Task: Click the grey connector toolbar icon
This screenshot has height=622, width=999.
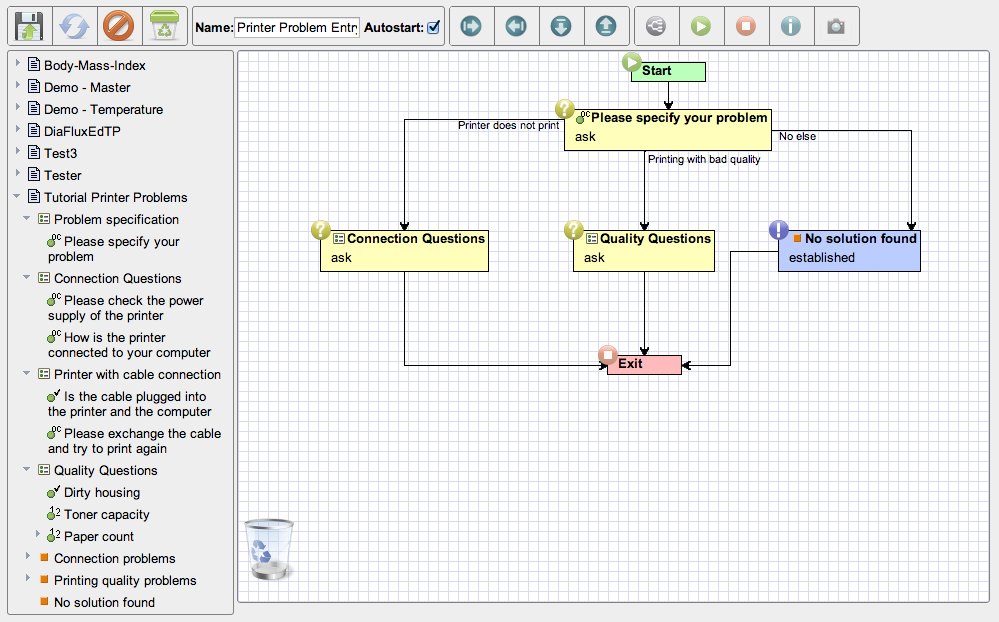Action: (x=656, y=26)
